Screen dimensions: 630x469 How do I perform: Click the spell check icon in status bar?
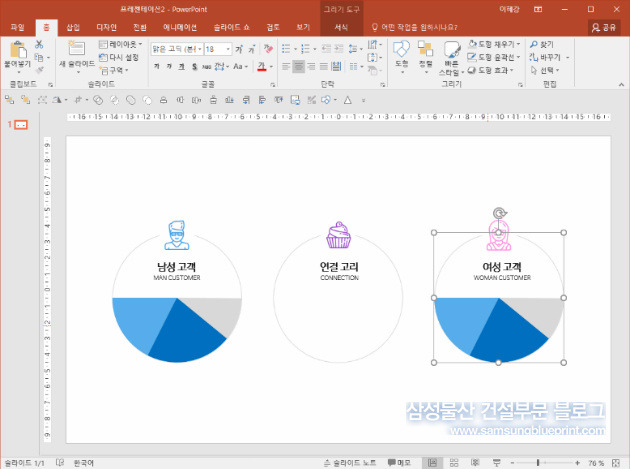pyautogui.click(x=60, y=463)
